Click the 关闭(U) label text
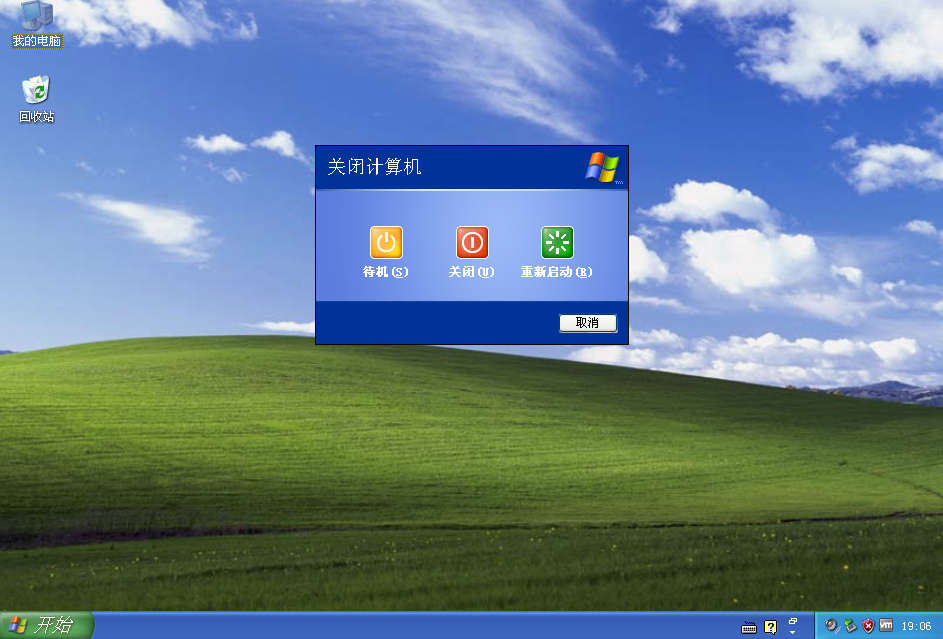Image resolution: width=943 pixels, height=639 pixels. point(472,272)
